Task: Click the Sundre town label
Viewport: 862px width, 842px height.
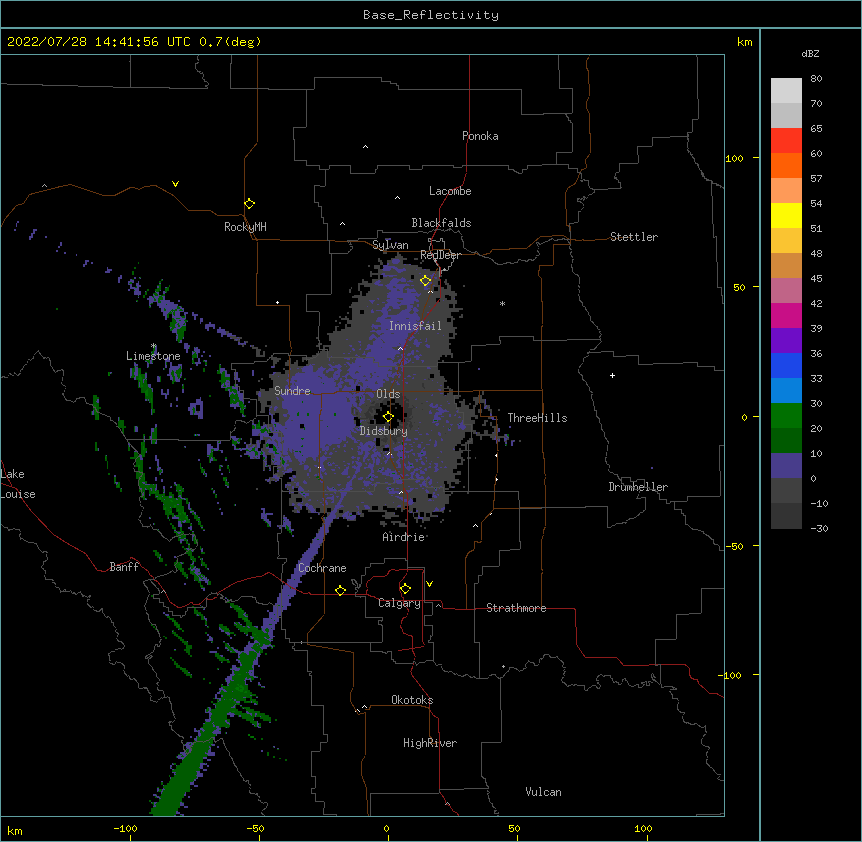Action: 292,391
